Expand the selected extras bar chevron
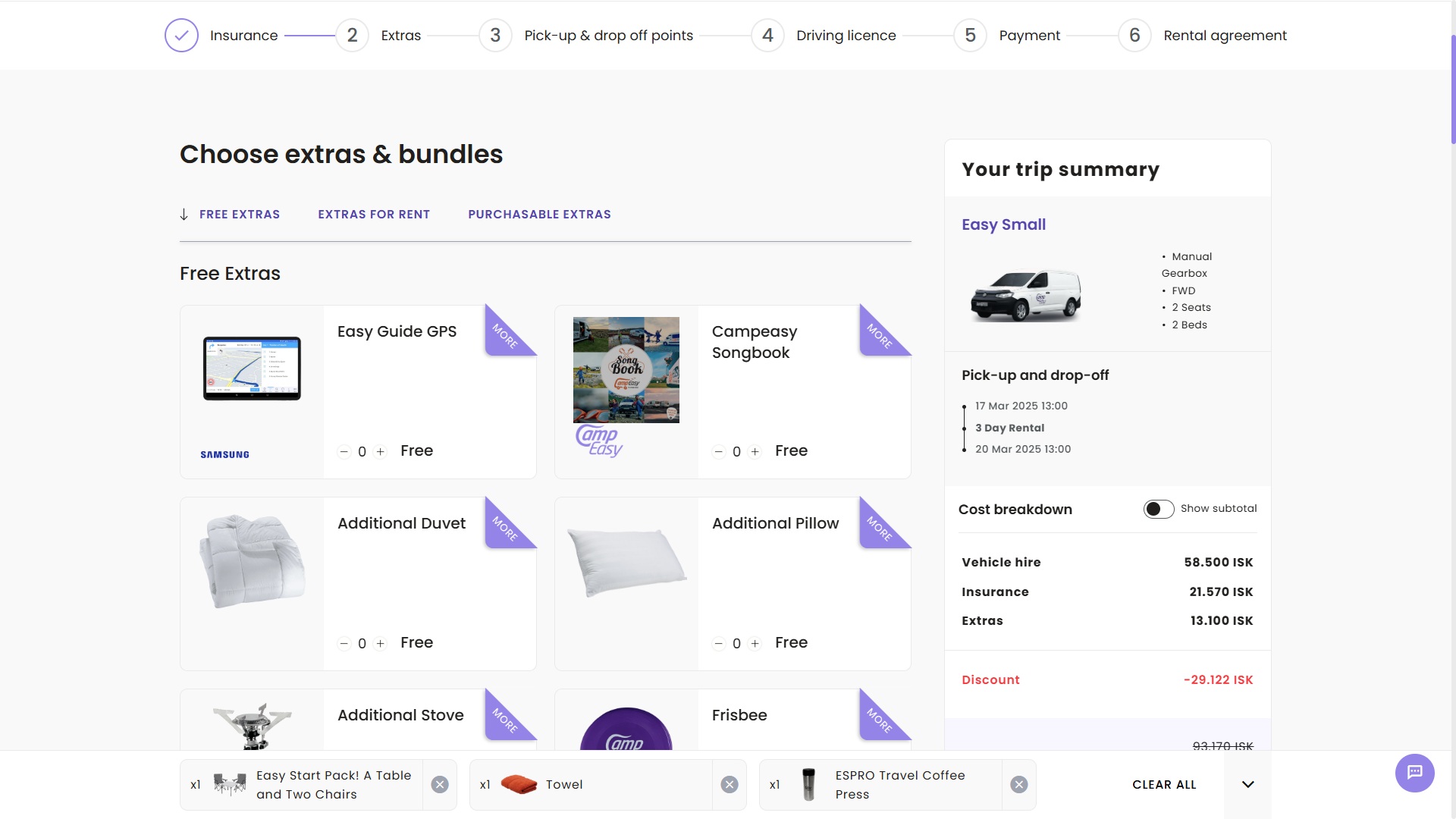The image size is (1456, 819). point(1248,785)
